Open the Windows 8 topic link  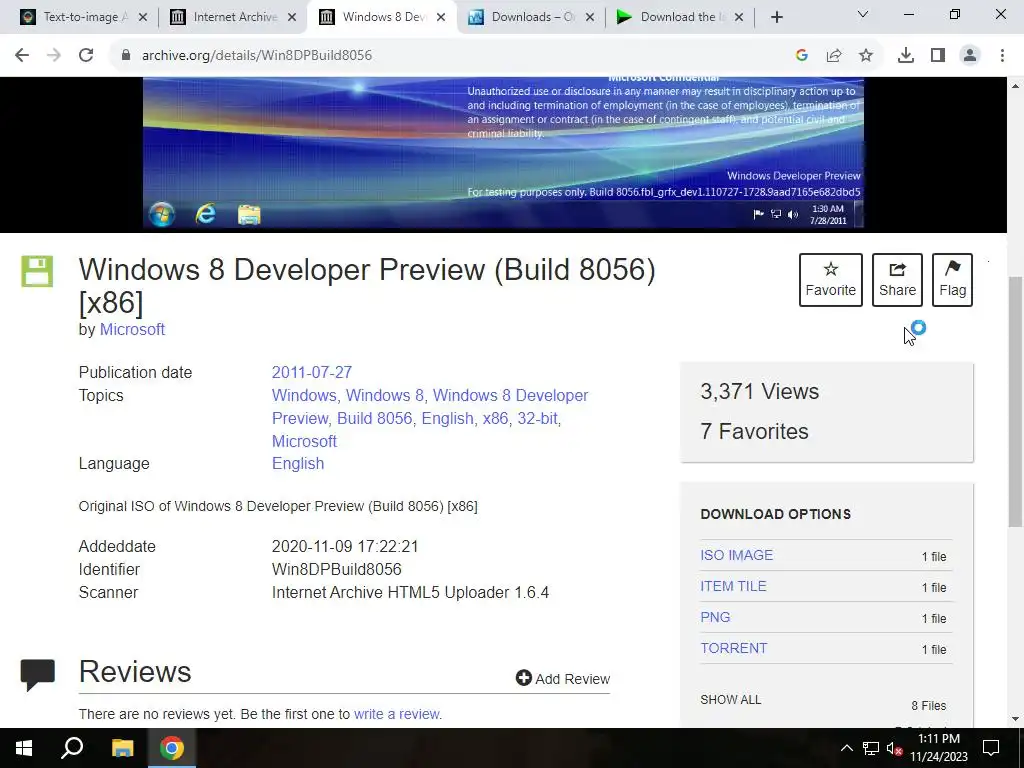pos(384,396)
